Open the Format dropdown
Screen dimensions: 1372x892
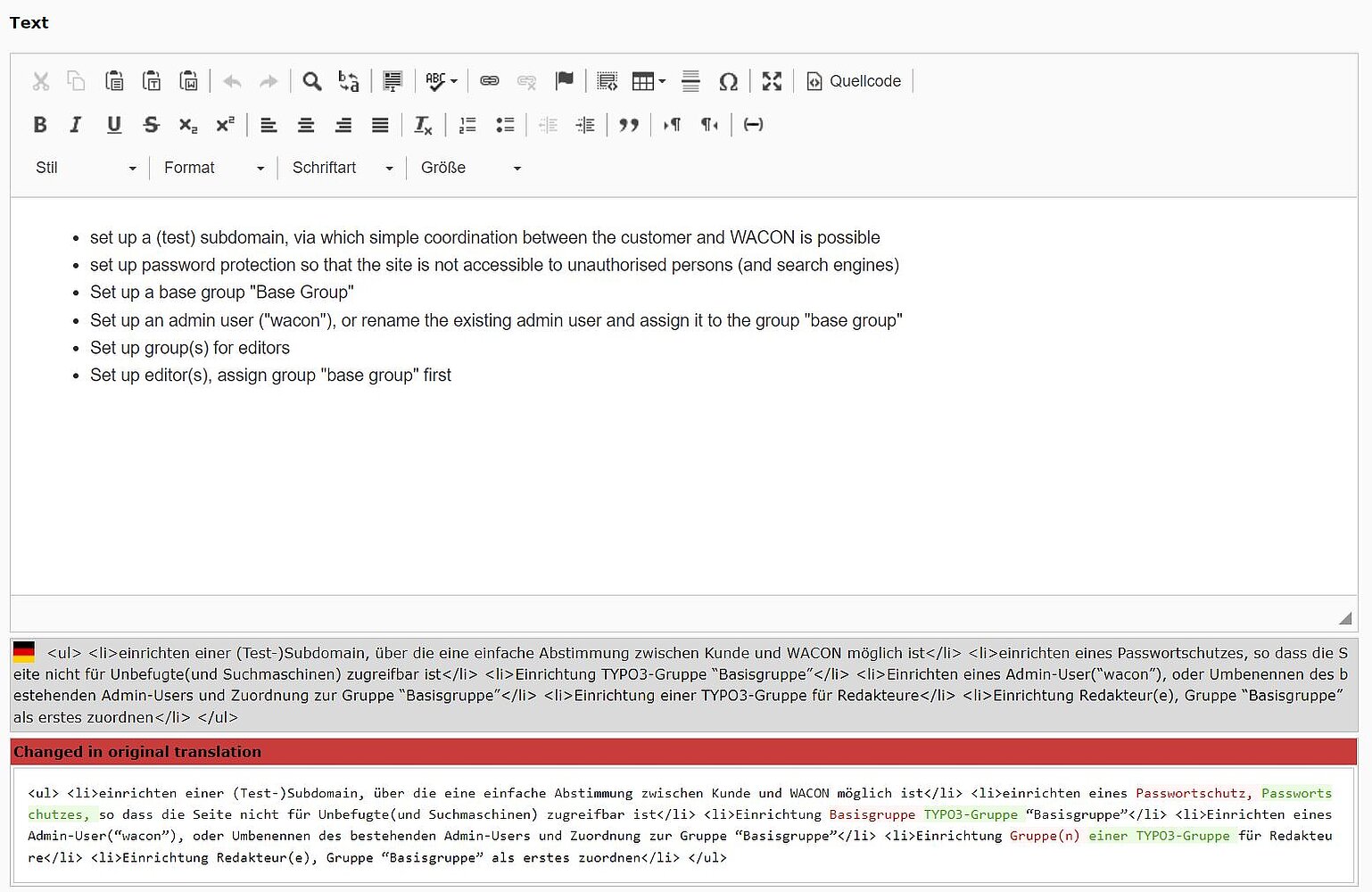click(214, 168)
